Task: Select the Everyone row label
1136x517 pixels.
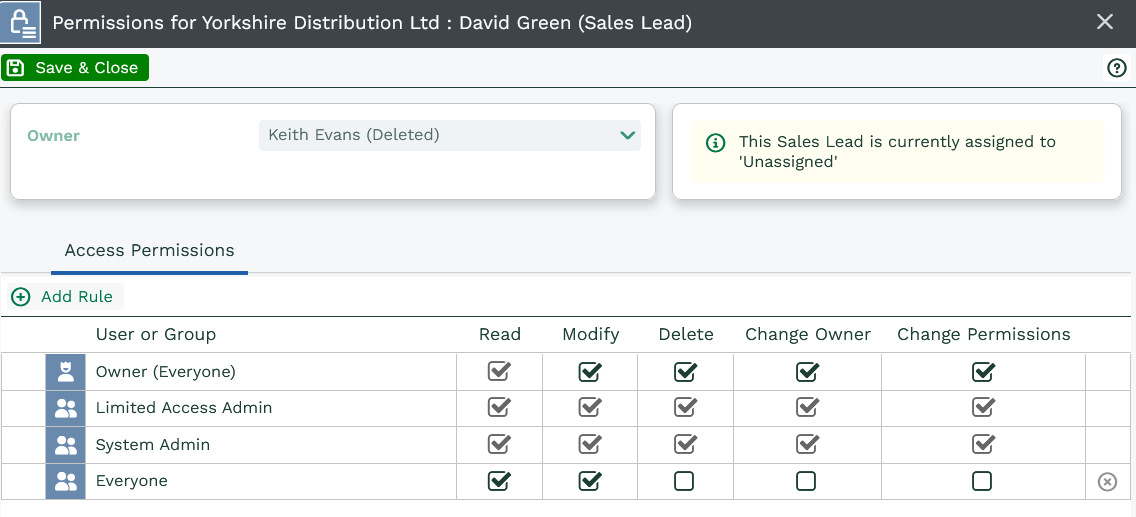Action: point(132,481)
